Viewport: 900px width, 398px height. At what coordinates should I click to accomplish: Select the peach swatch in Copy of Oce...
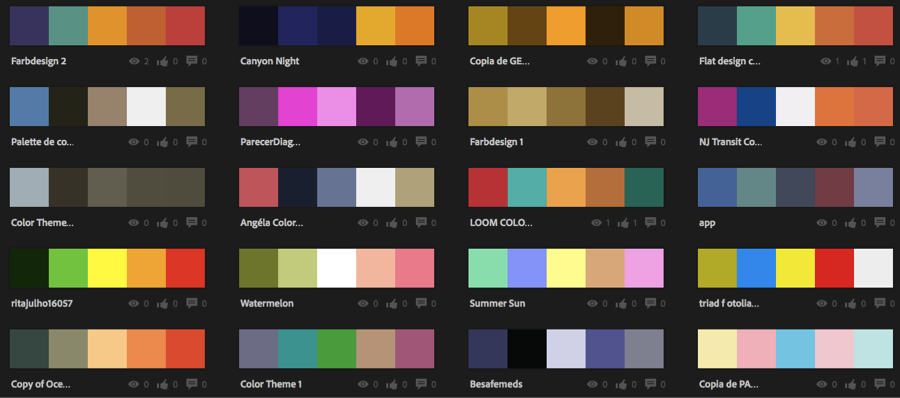(x=107, y=349)
